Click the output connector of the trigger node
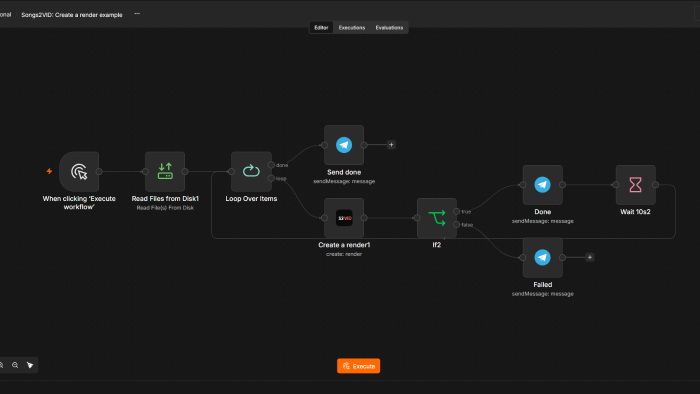This screenshot has width=700, height=394. coord(99,171)
